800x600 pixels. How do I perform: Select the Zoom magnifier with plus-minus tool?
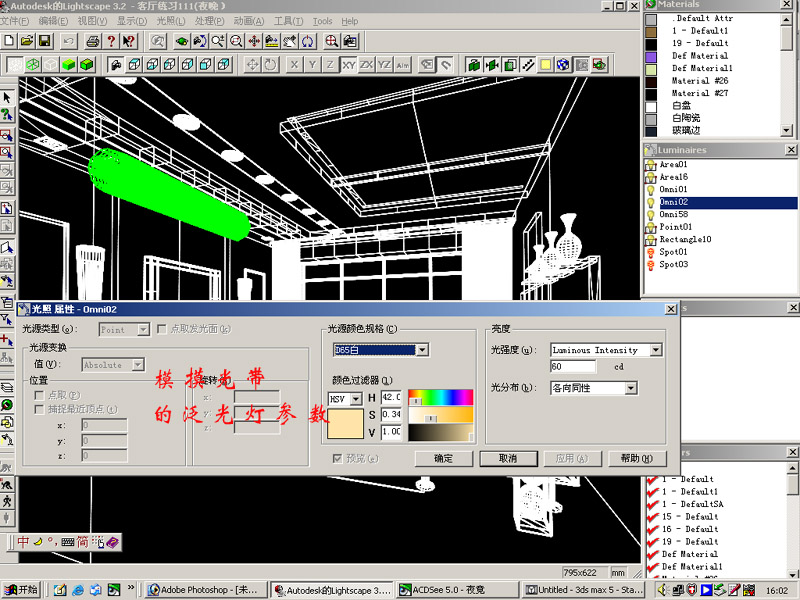coord(218,41)
